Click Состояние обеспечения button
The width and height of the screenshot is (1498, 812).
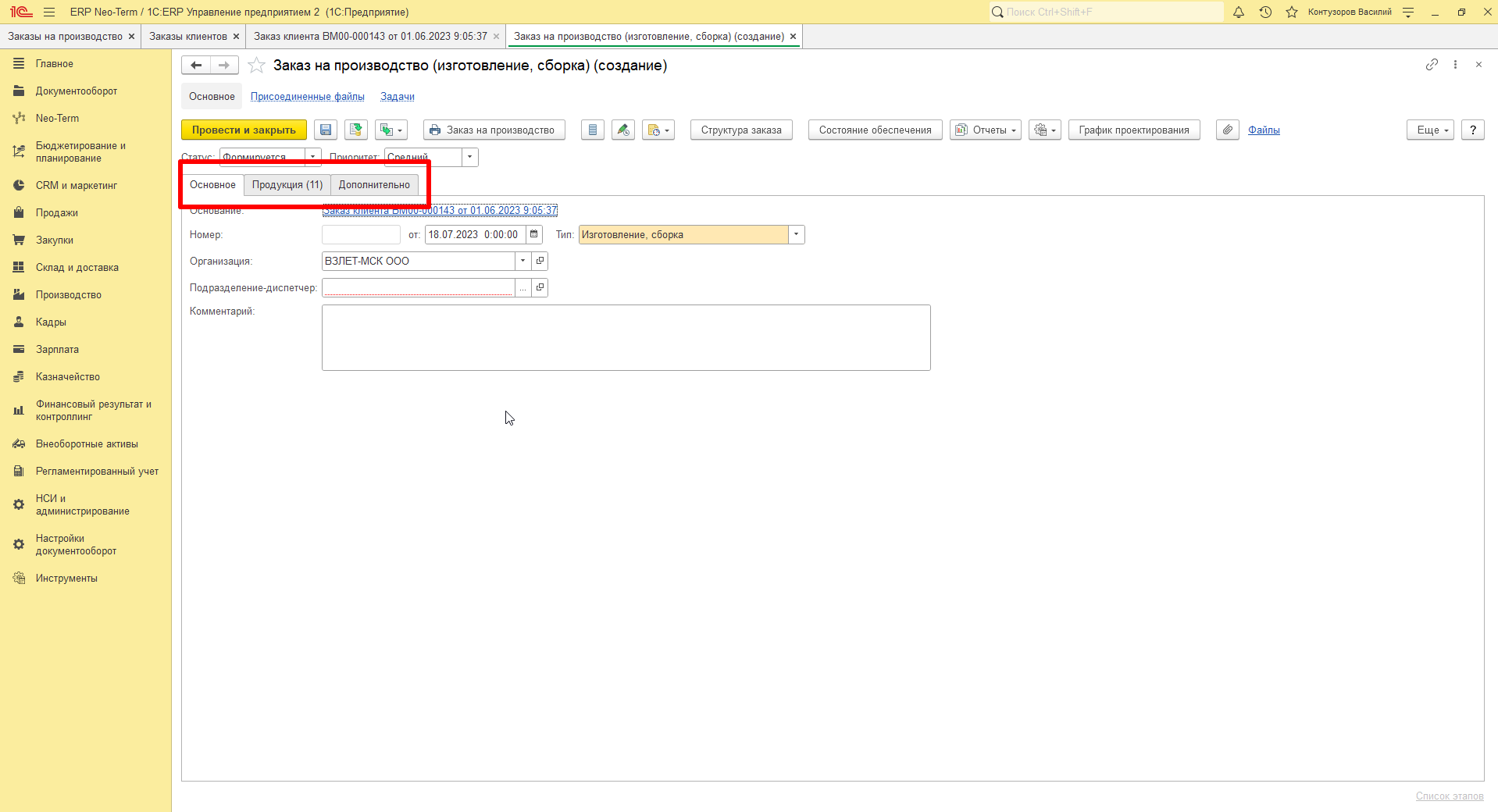pyautogui.click(x=876, y=130)
